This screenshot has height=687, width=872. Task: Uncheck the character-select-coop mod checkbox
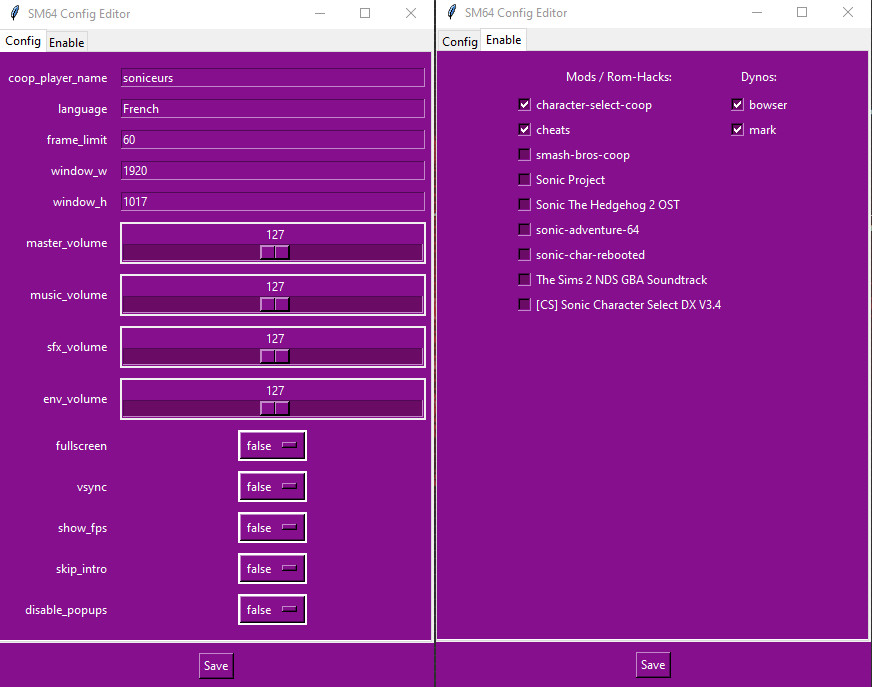click(x=524, y=105)
